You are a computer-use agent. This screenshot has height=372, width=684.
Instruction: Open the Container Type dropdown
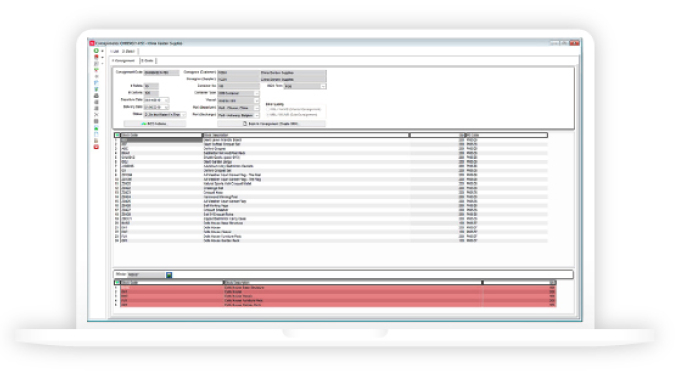click(x=256, y=93)
